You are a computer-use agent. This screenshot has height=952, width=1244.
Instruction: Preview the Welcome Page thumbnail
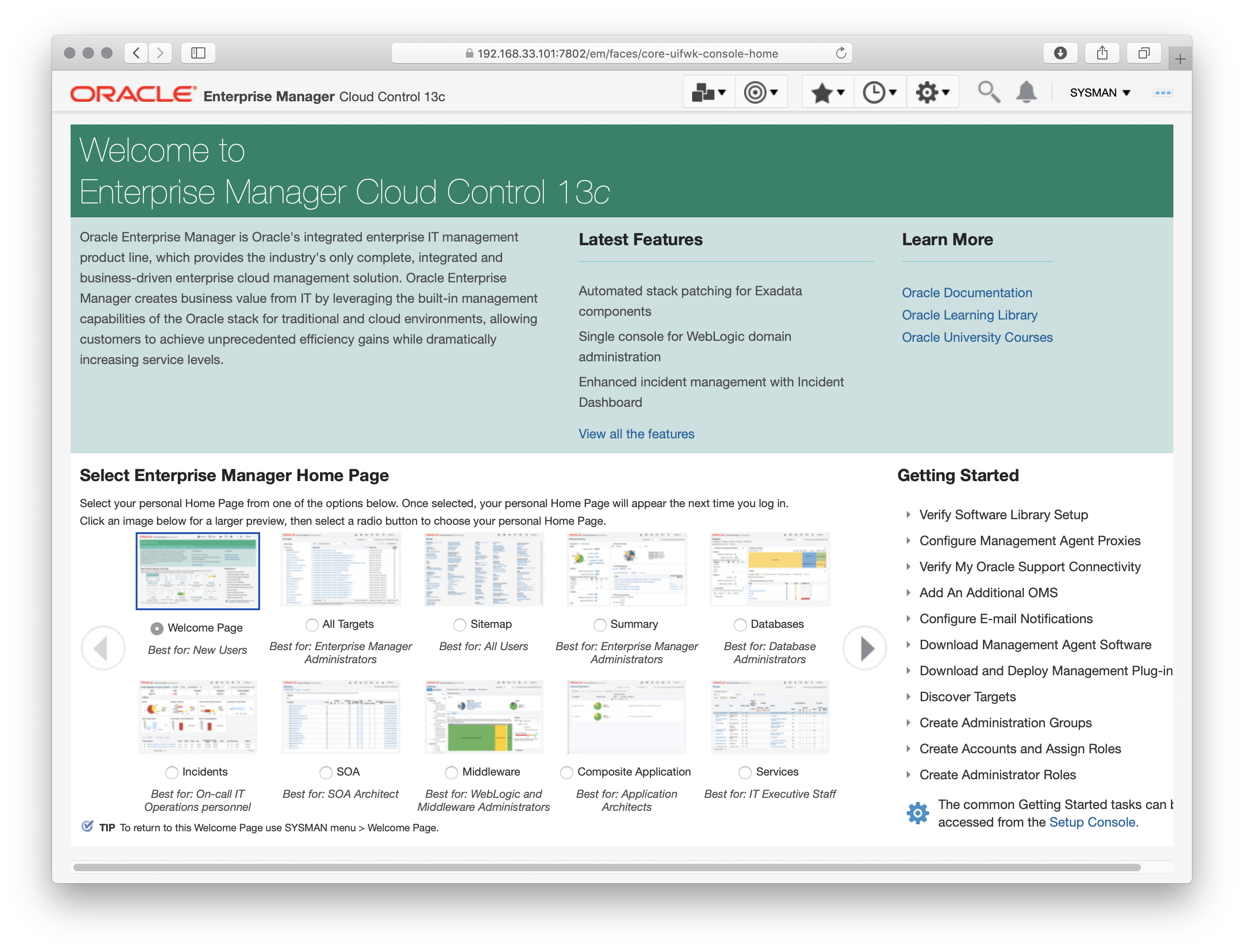point(198,571)
